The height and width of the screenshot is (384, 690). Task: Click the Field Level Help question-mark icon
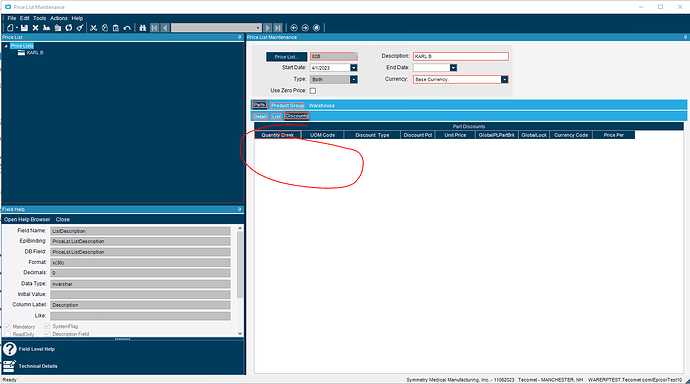coord(10,349)
